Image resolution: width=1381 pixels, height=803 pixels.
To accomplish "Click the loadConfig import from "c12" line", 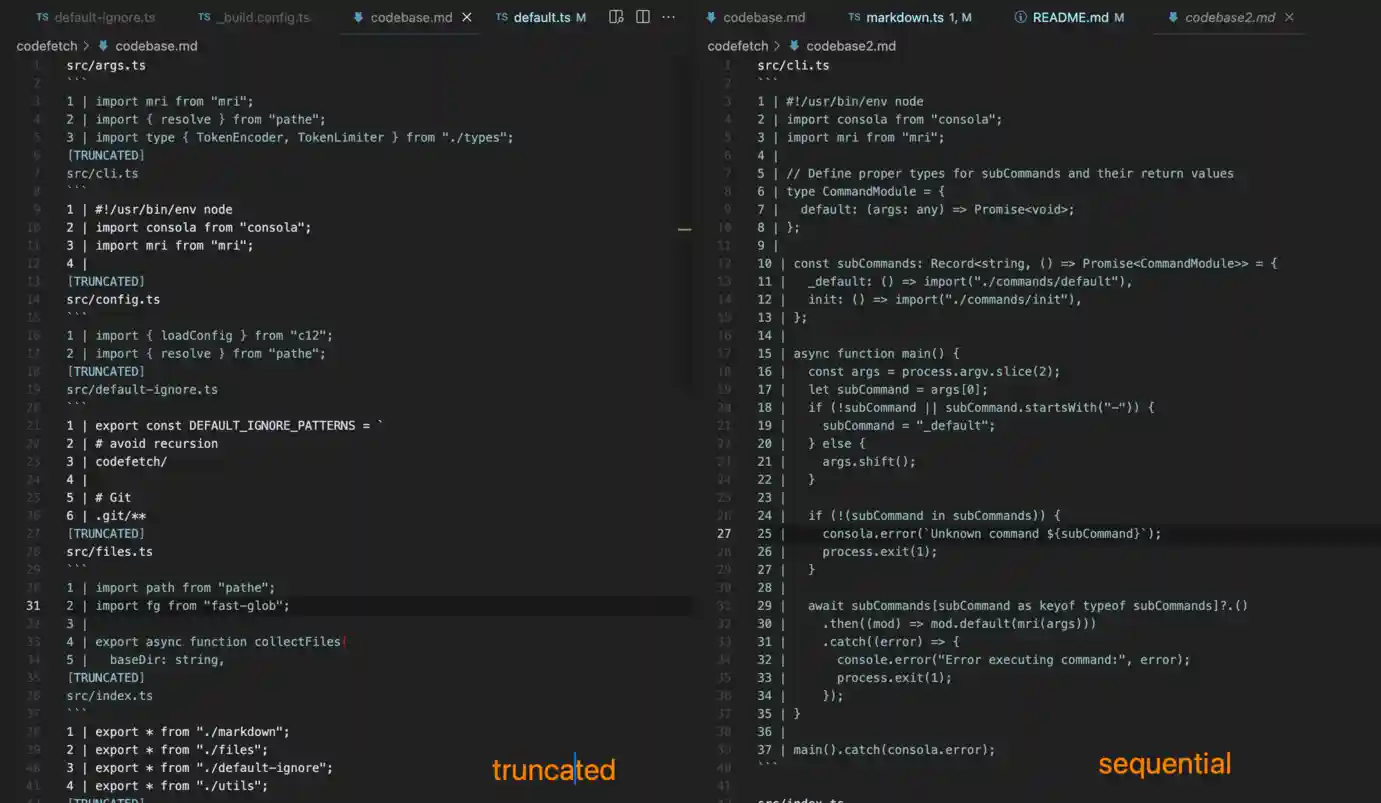I will point(200,336).
